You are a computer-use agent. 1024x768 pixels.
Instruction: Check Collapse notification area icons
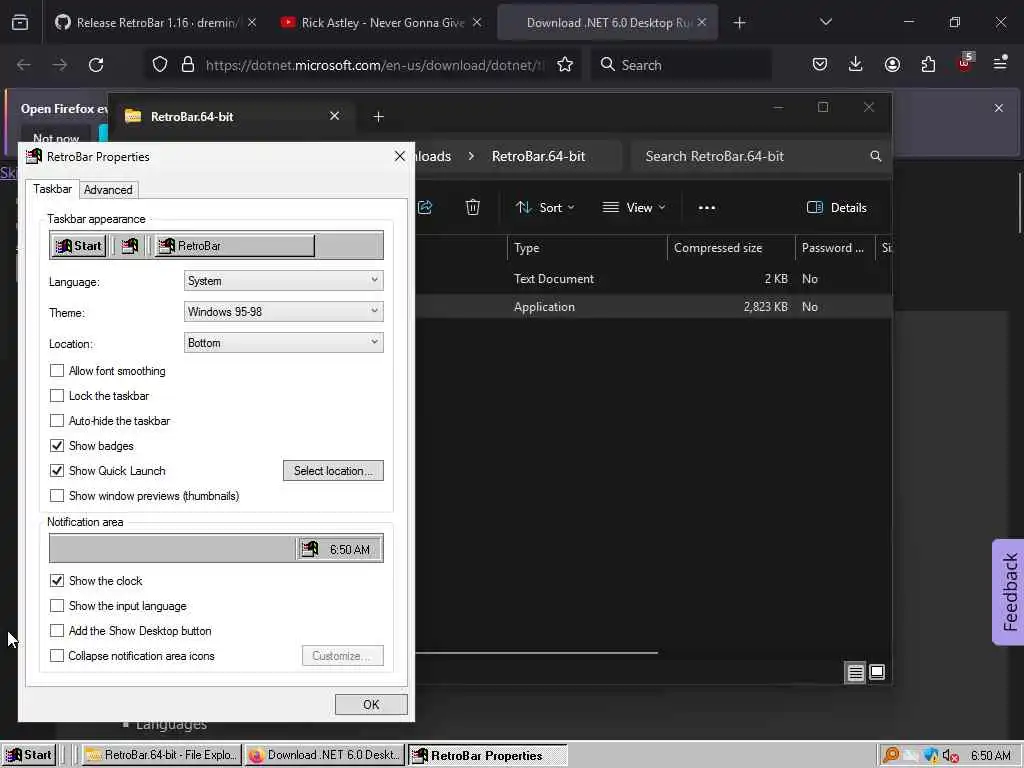(x=57, y=656)
